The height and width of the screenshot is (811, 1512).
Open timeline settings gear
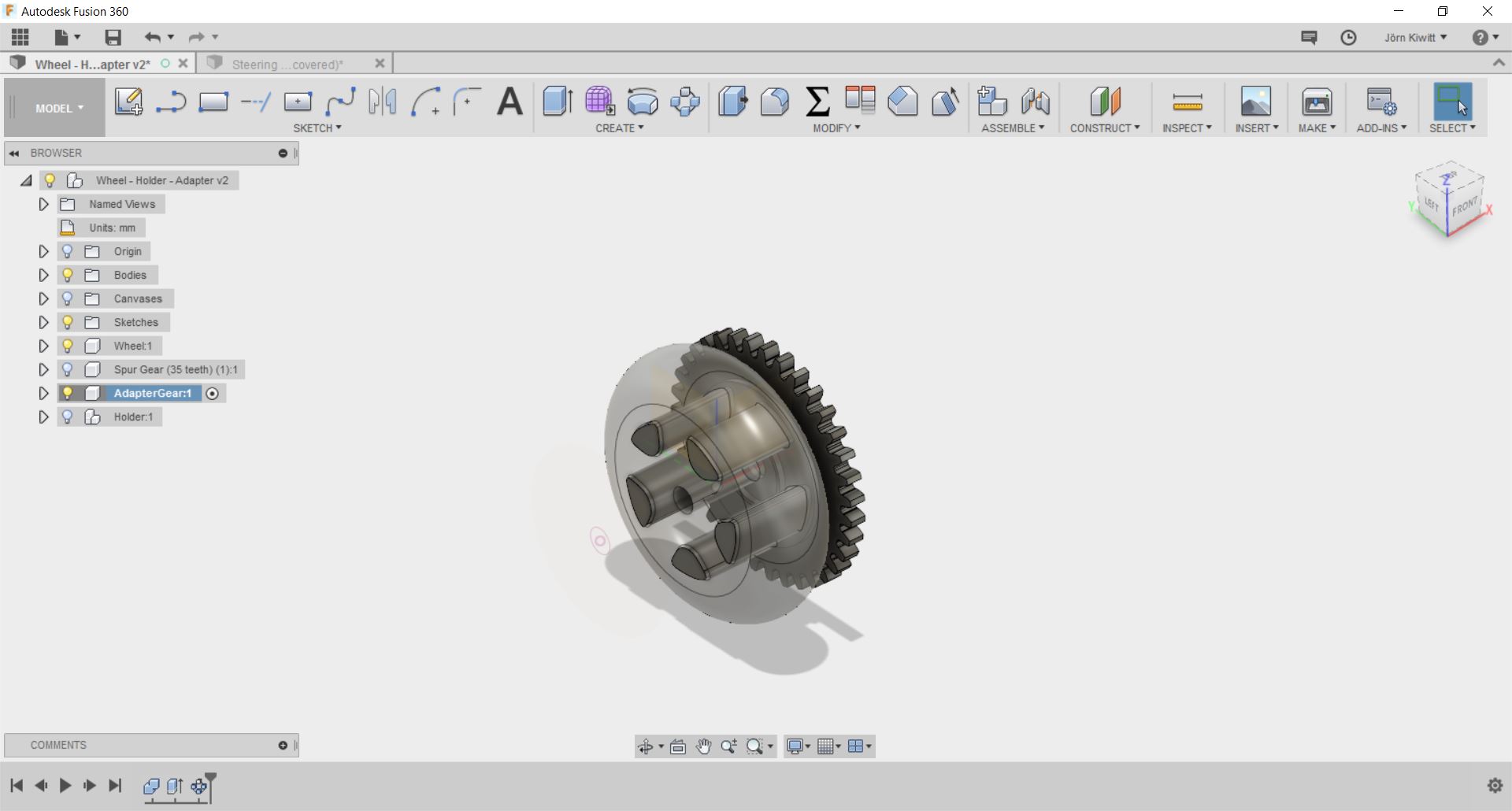[x=1495, y=785]
